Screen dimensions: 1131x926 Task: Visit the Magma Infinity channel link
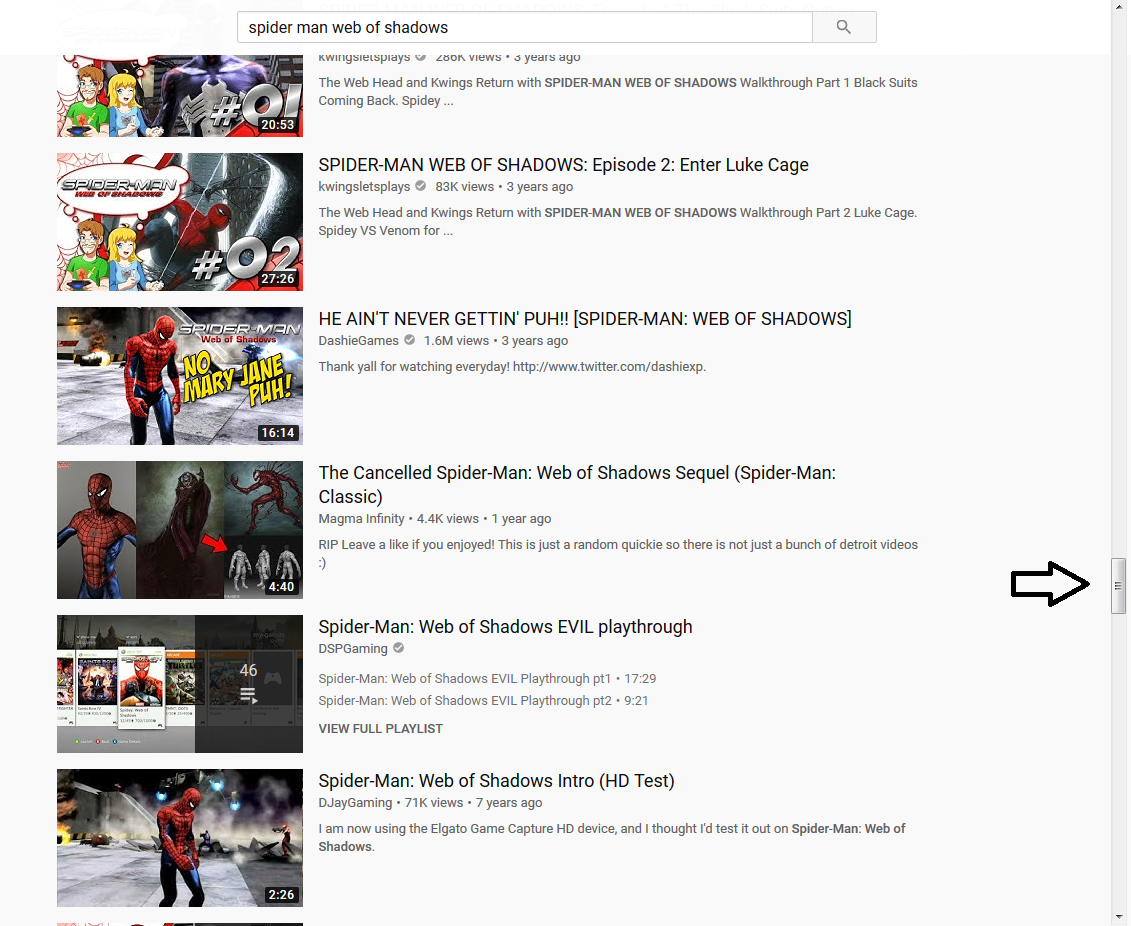point(361,519)
